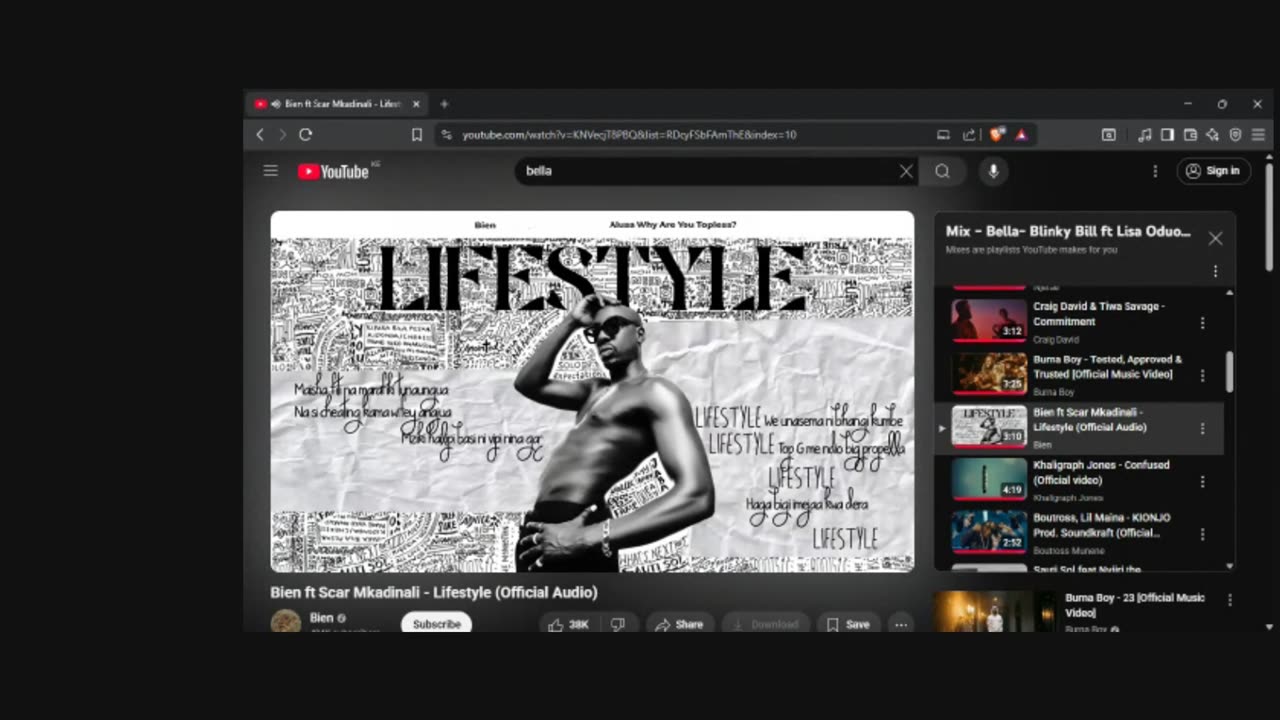Save the video to a playlist
The width and height of the screenshot is (1280, 720).
coord(848,624)
